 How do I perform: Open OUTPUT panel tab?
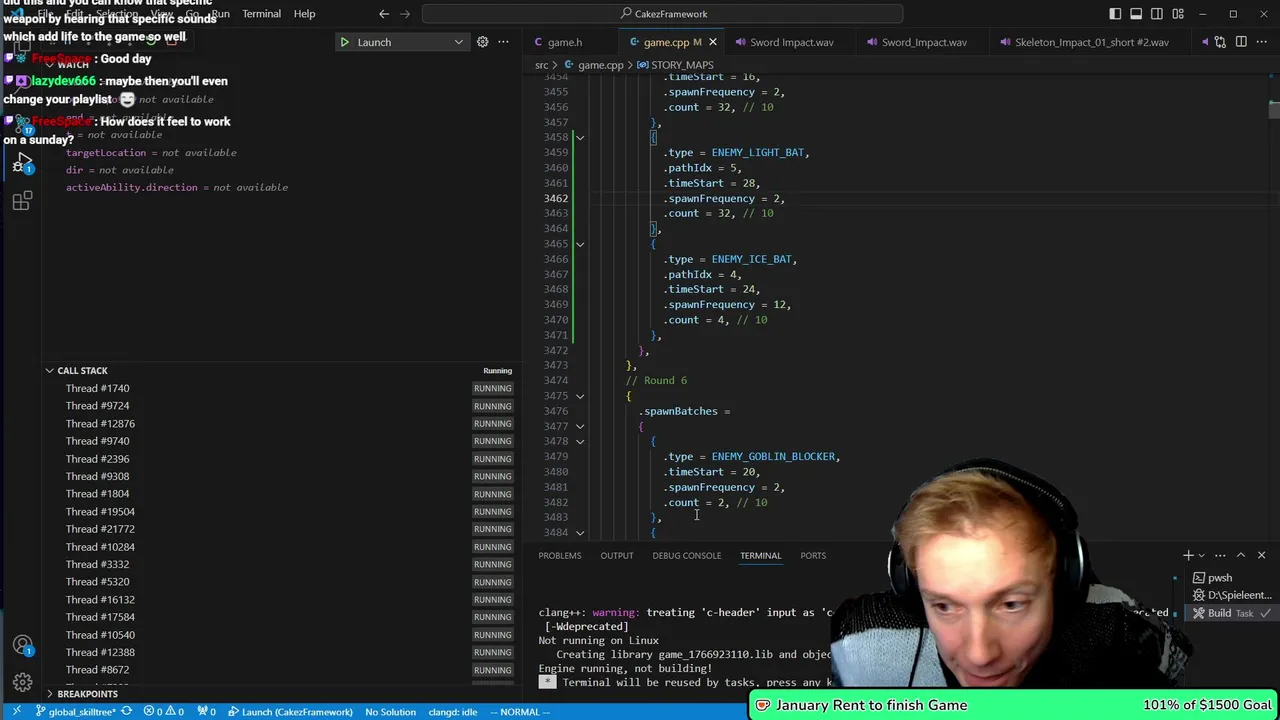pyautogui.click(x=616, y=555)
